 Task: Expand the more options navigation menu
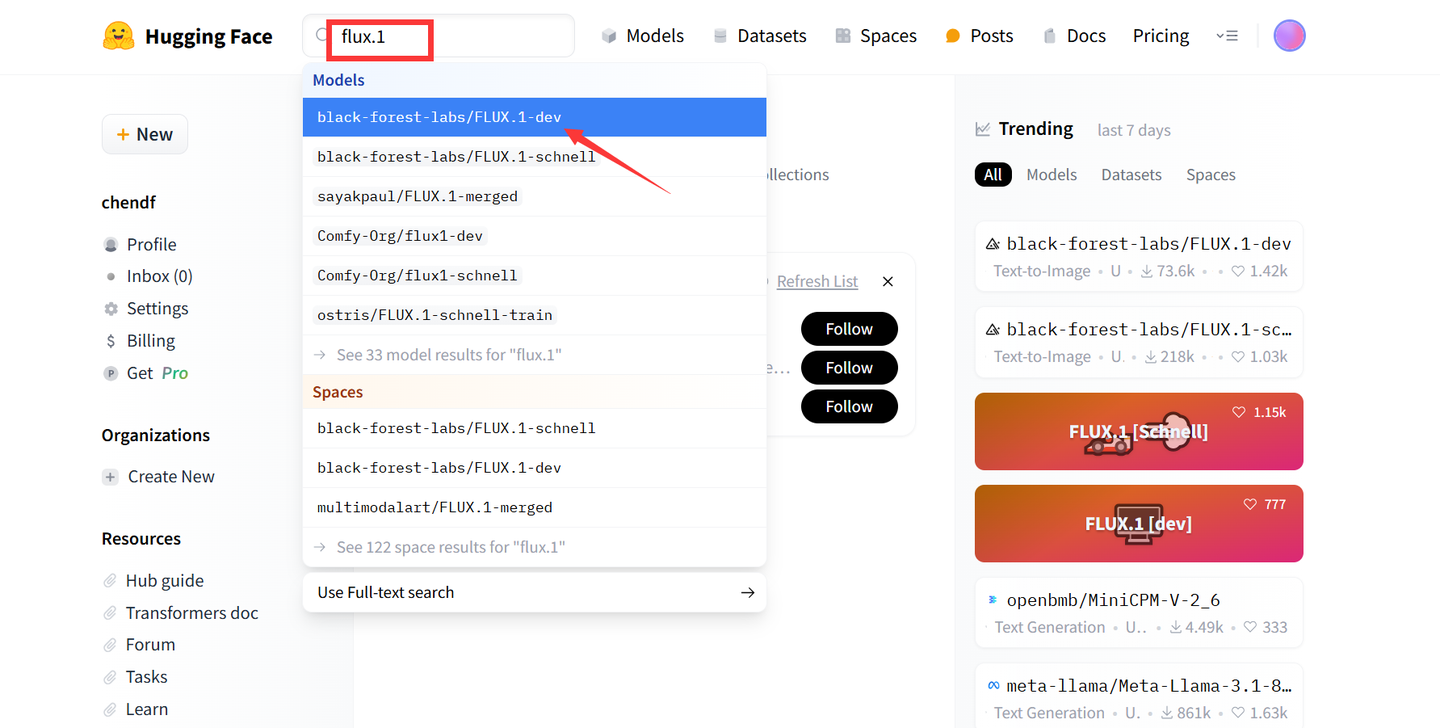click(1227, 36)
